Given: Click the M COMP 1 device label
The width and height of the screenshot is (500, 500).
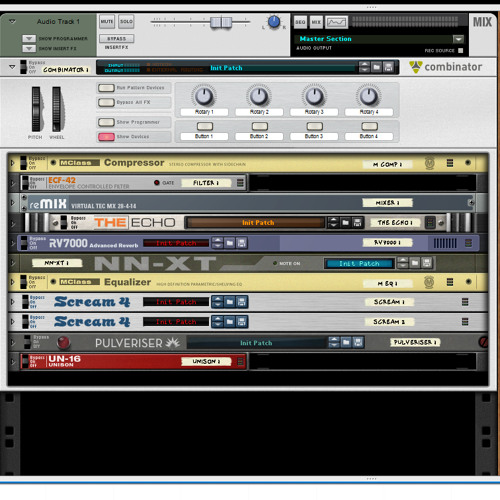Looking at the screenshot, I should point(387,164).
